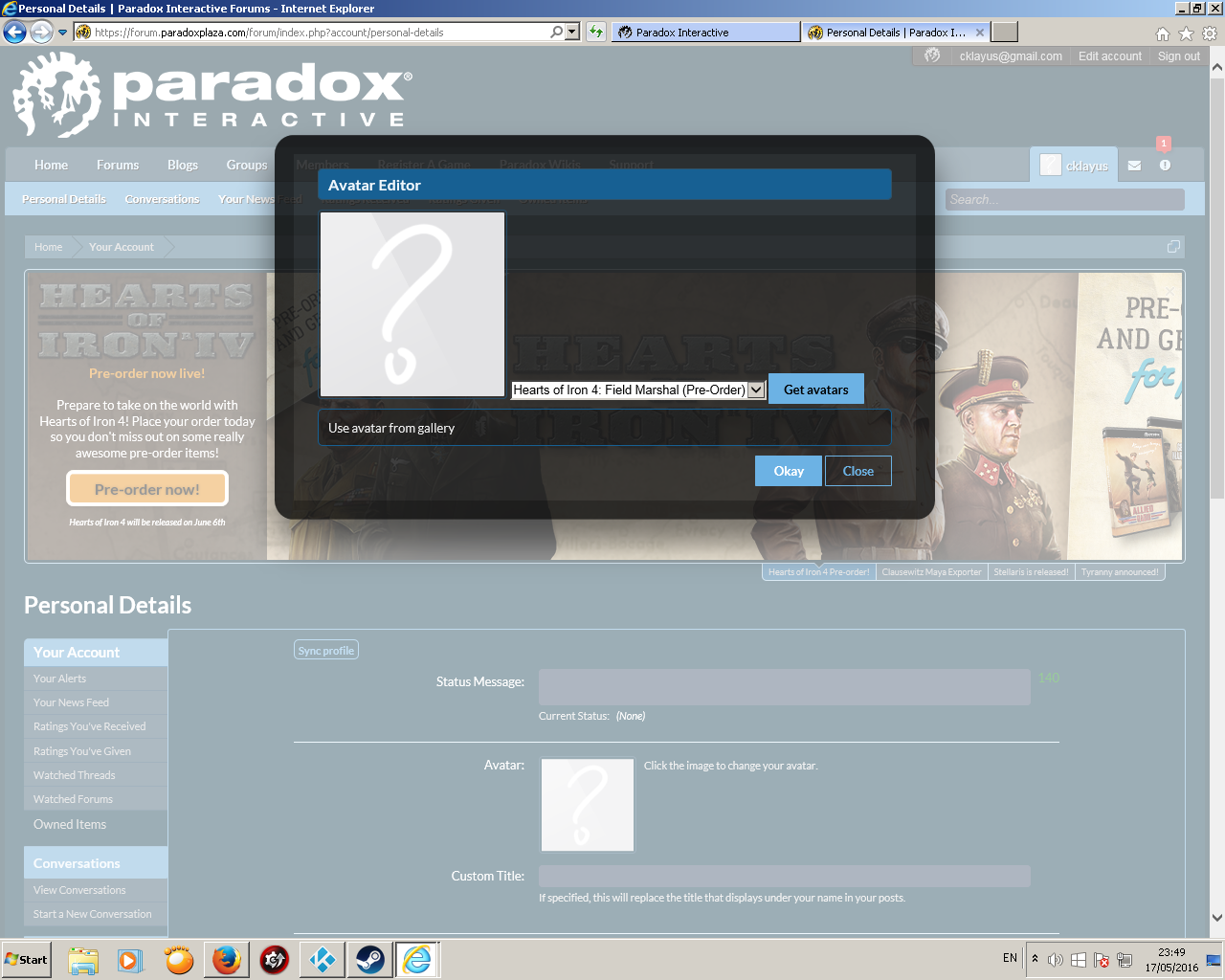1225x980 pixels.
Task: Open the alerts notification icon
Action: (x=1165, y=166)
